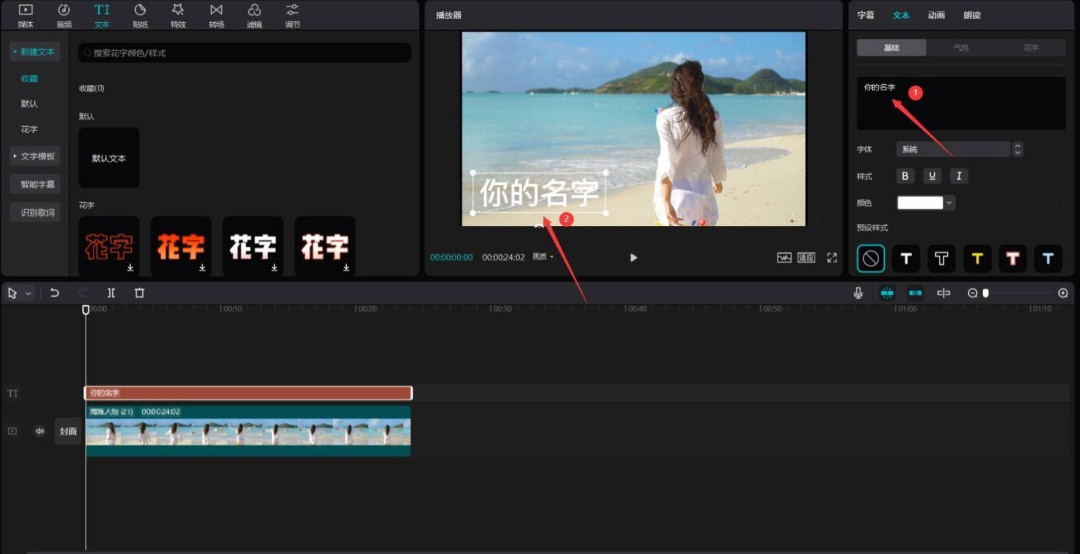Switch to the 动画 tab
1080x554 pixels.
tap(936, 15)
